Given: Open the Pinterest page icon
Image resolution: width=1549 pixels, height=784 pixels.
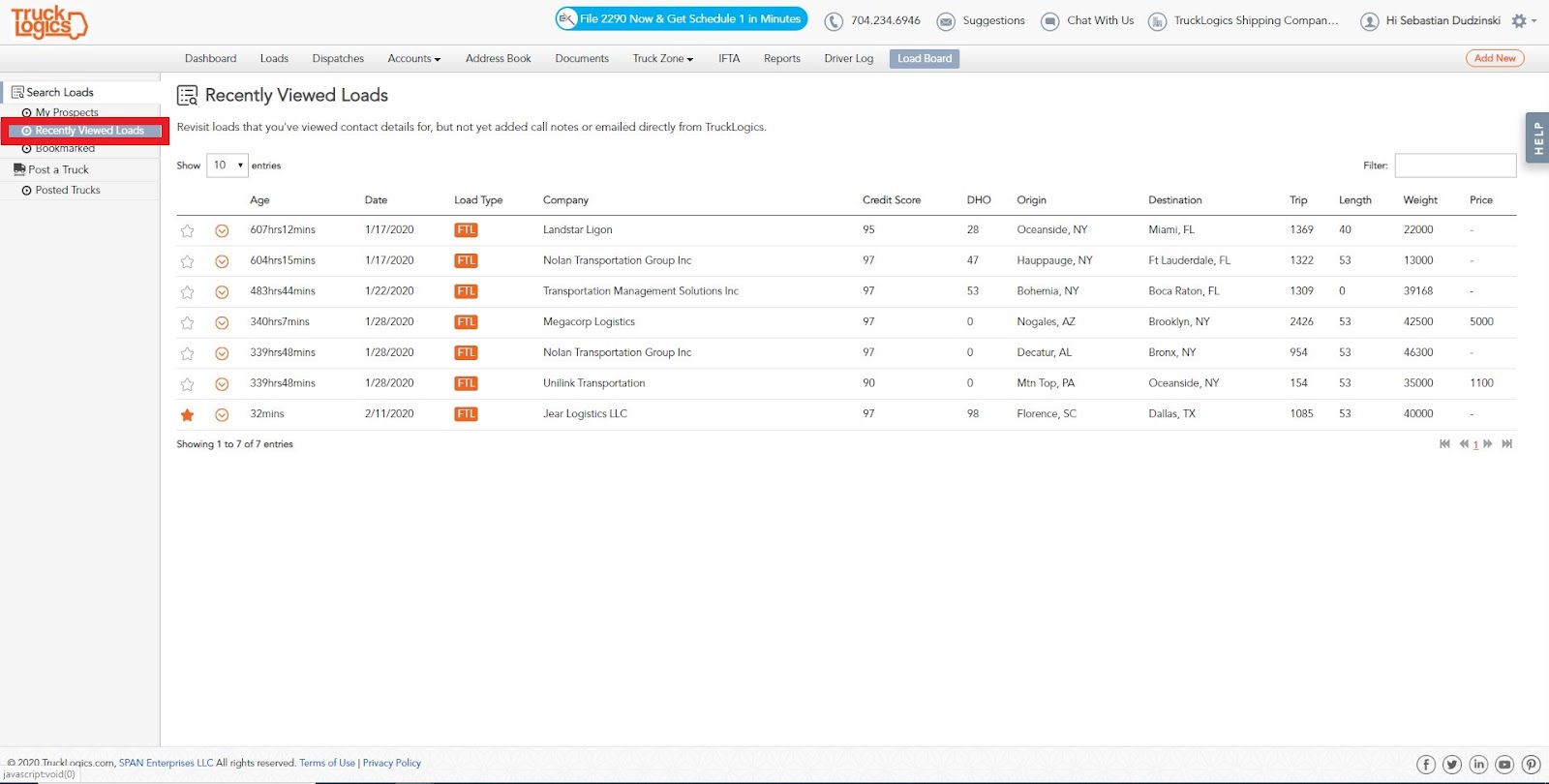Looking at the screenshot, I should coord(1531,765).
